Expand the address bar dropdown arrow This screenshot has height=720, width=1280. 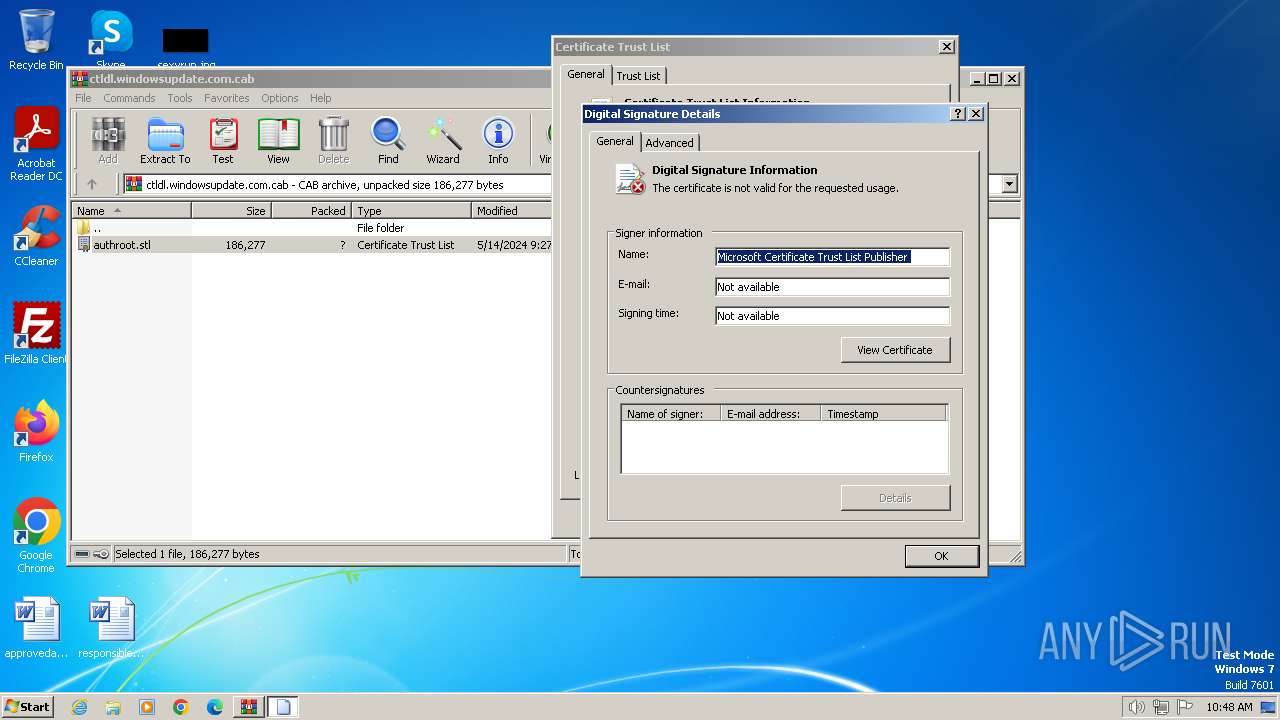1009,184
